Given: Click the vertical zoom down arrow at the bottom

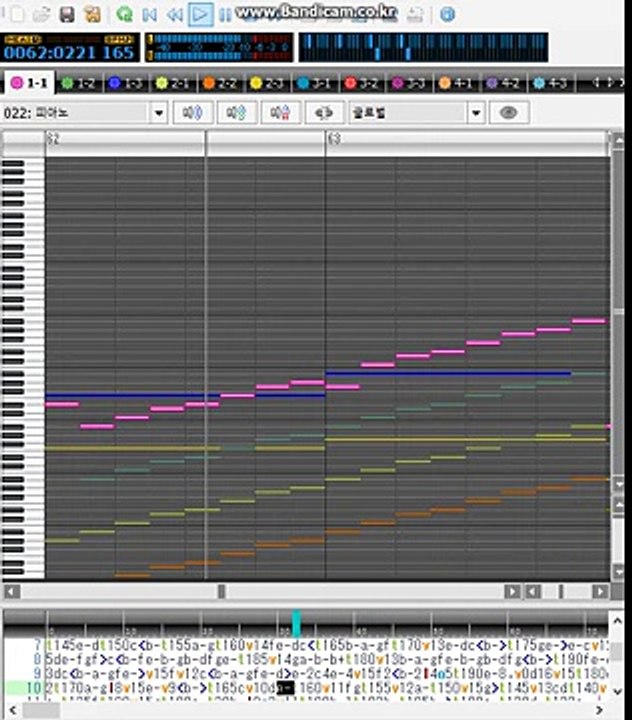Looking at the screenshot, I should (618, 572).
